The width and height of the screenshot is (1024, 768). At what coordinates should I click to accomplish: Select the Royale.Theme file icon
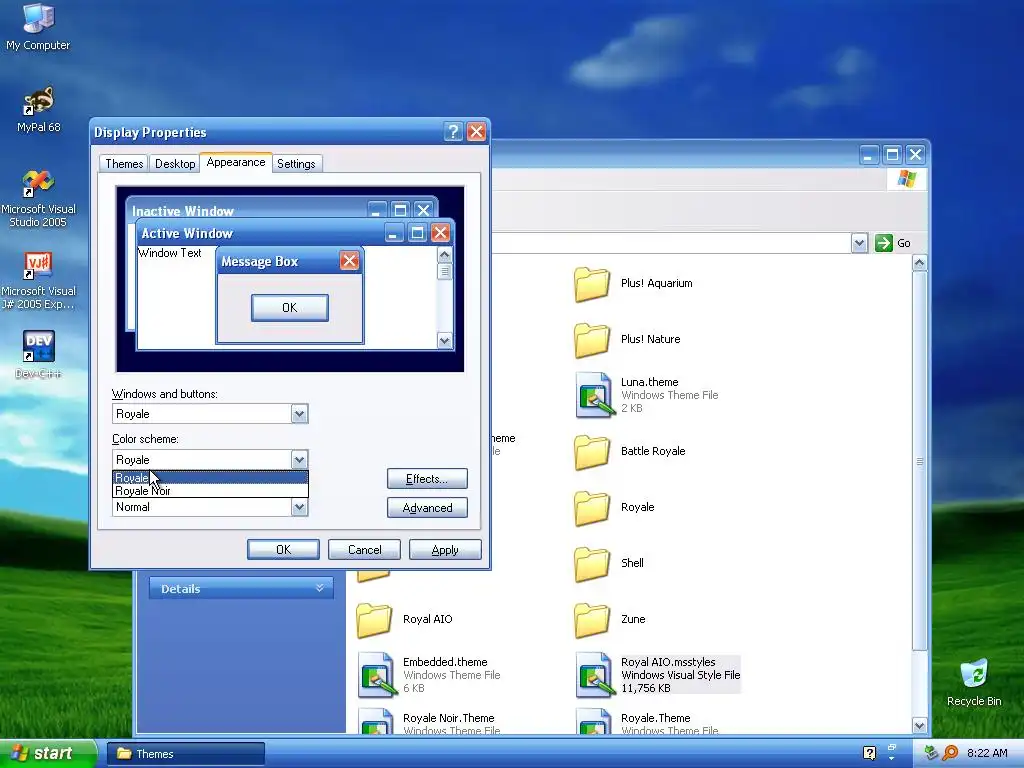pyautogui.click(x=595, y=721)
